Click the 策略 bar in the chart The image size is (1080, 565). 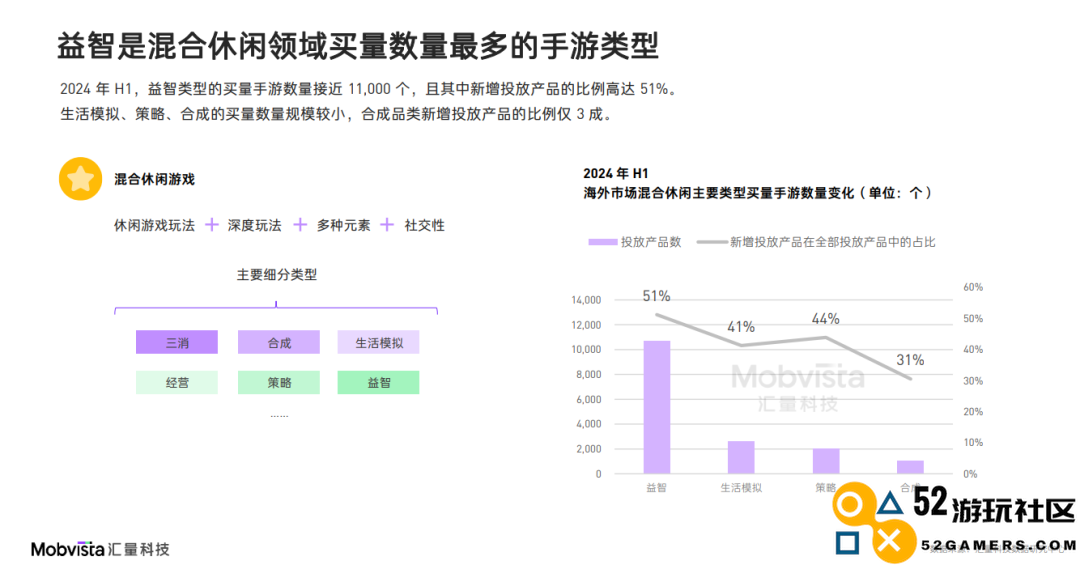click(x=826, y=461)
